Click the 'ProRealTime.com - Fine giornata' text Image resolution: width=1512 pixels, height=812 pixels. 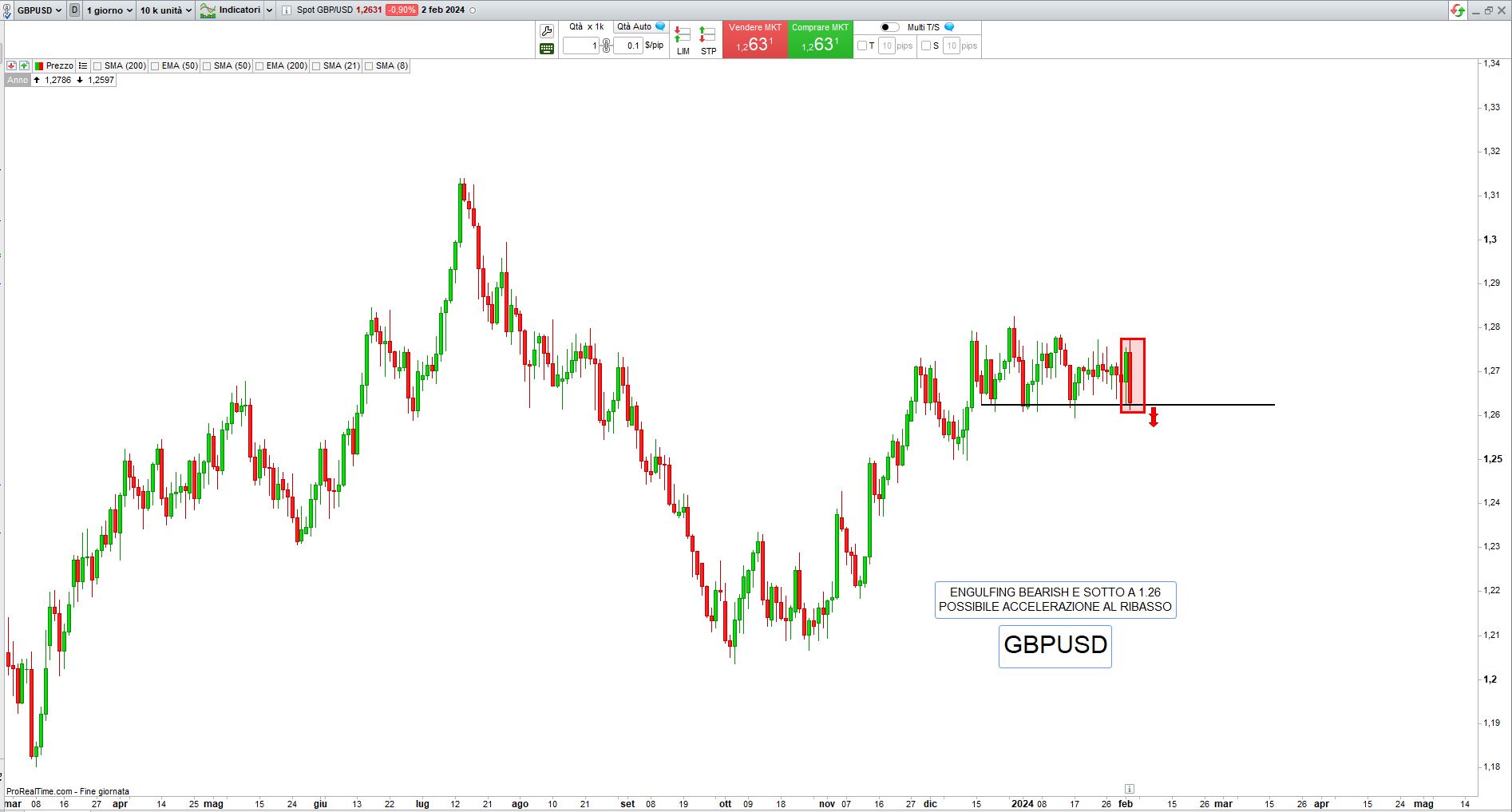coord(68,791)
